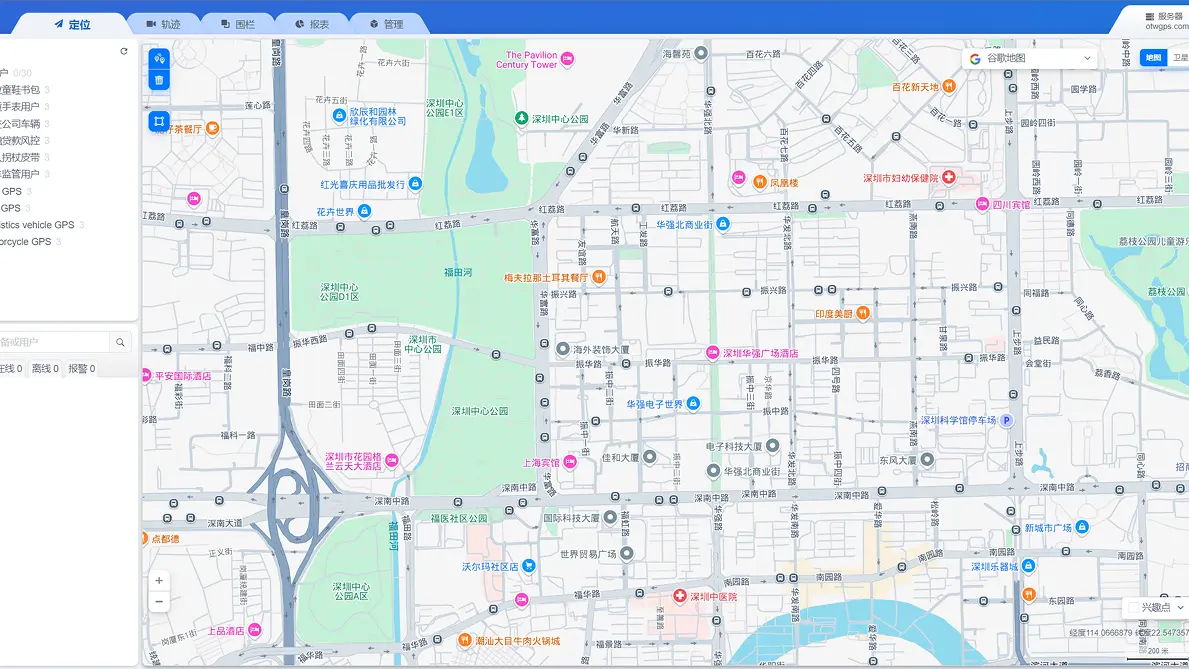
Task: Click the device or user search field
Action: pyautogui.click(x=55, y=343)
